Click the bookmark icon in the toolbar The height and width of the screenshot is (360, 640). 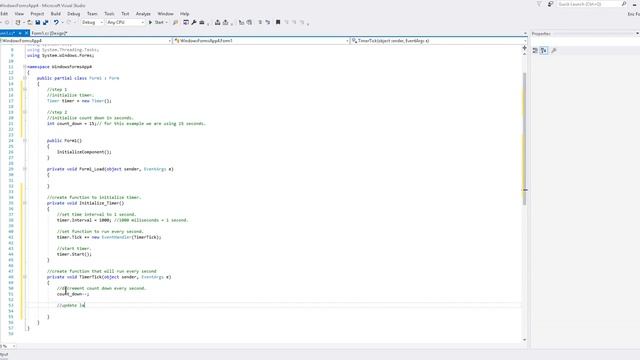click(x=278, y=22)
